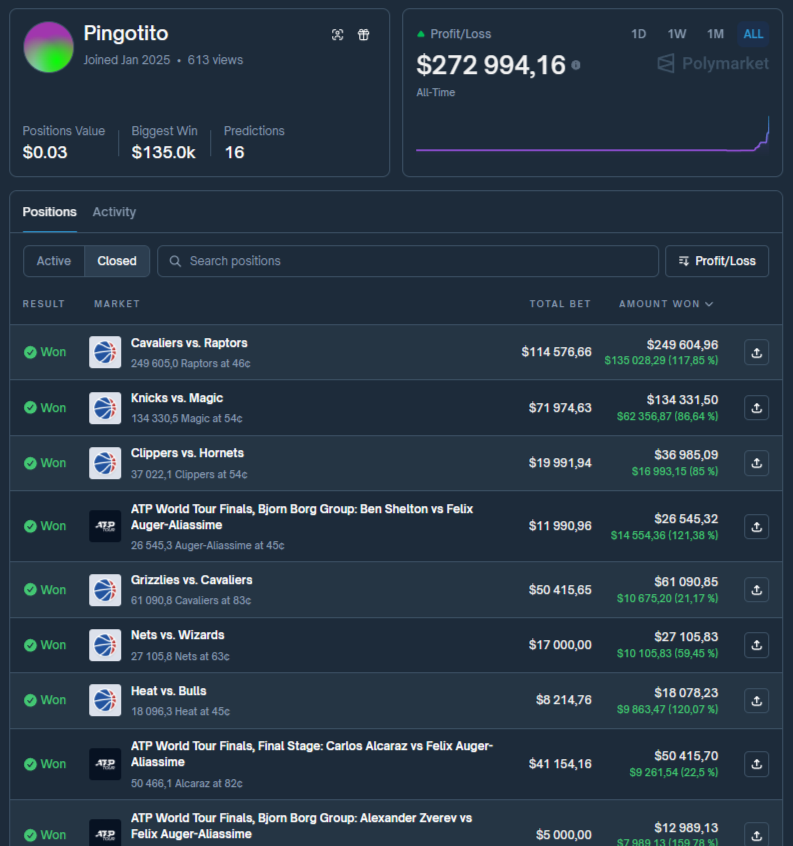
Task: Click the info icon beside $272 994,16
Action: point(576,65)
